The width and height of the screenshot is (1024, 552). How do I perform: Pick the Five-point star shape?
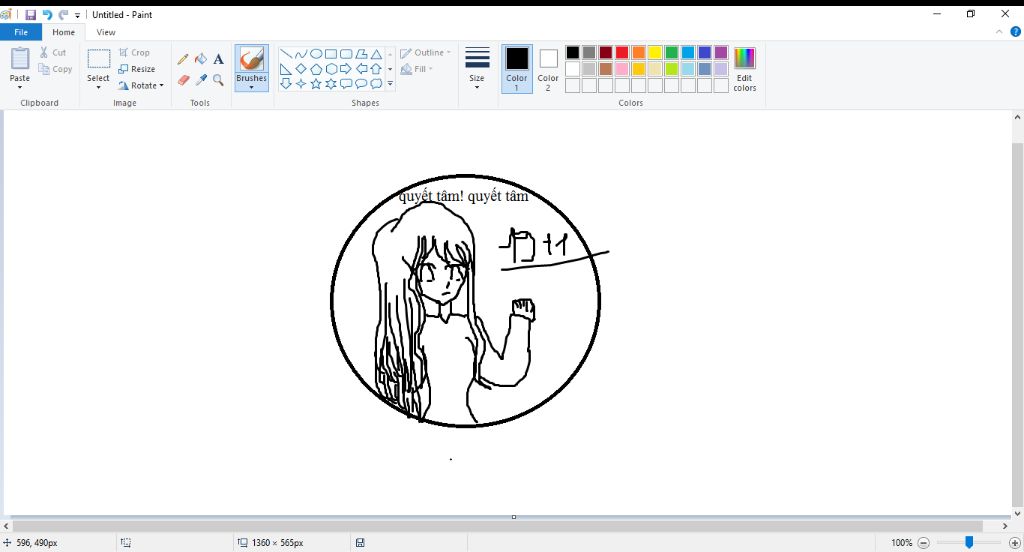click(316, 84)
